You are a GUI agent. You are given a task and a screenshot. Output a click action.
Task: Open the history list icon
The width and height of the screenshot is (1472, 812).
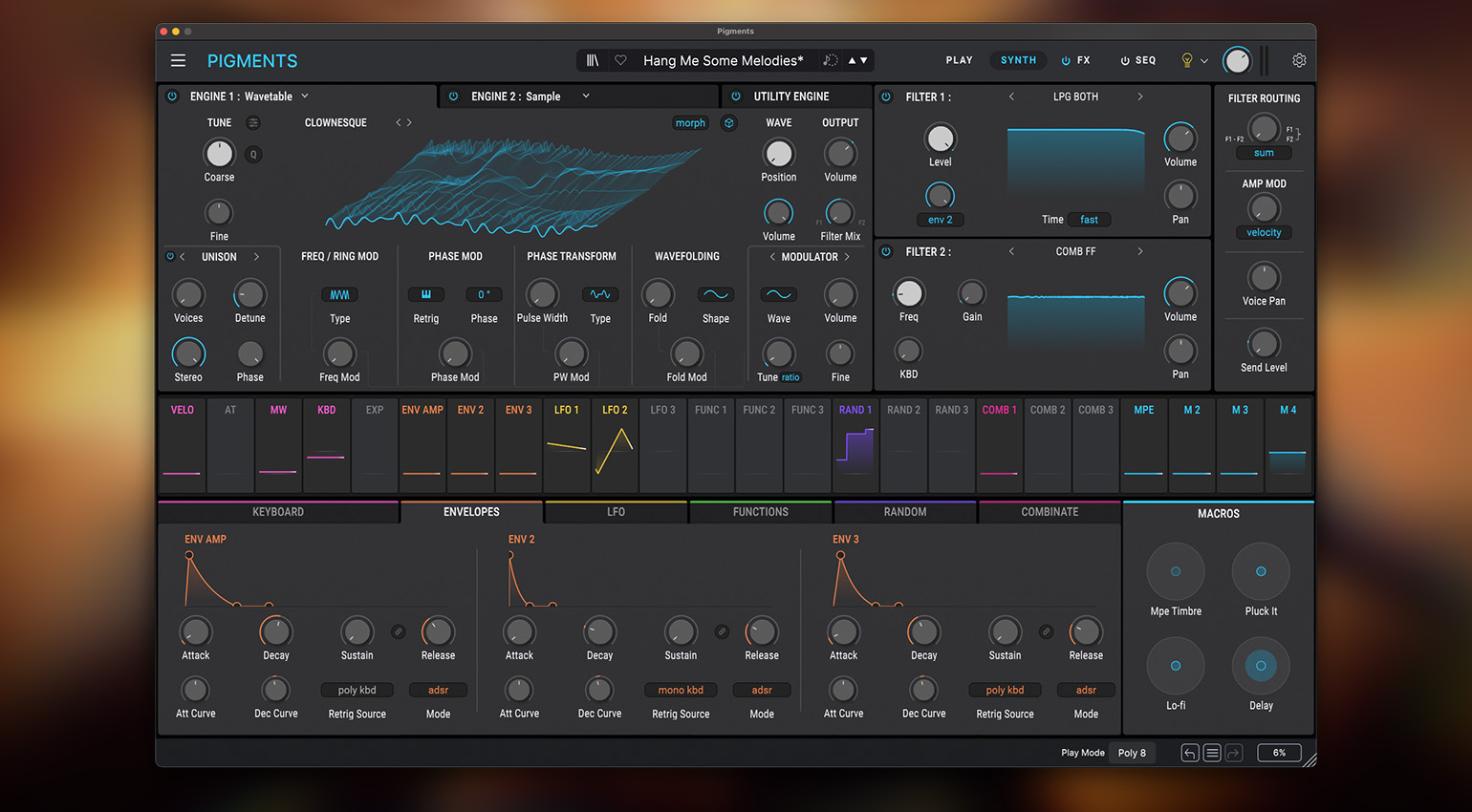pyautogui.click(x=1212, y=753)
